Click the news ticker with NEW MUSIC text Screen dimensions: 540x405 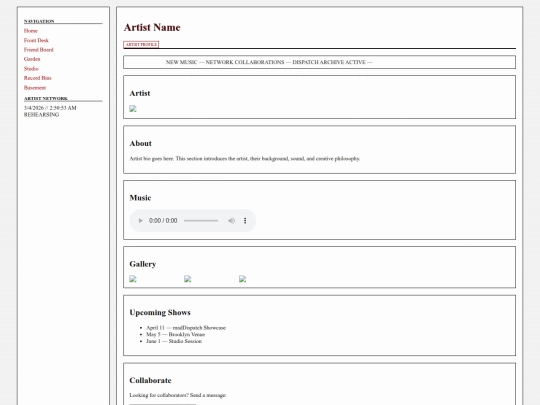[319, 62]
